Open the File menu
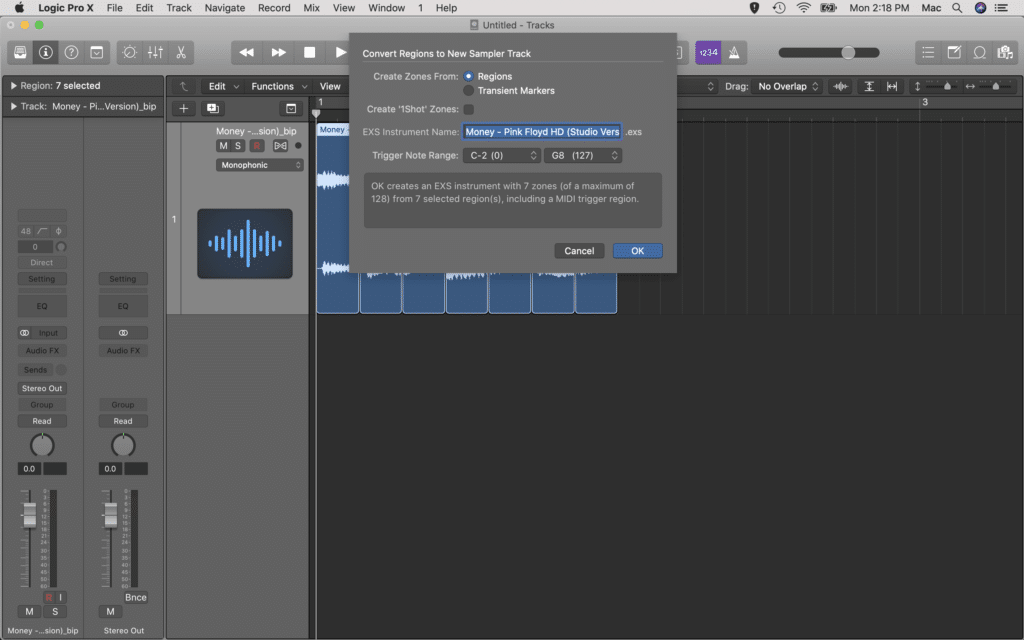The width and height of the screenshot is (1024, 640). (114, 8)
